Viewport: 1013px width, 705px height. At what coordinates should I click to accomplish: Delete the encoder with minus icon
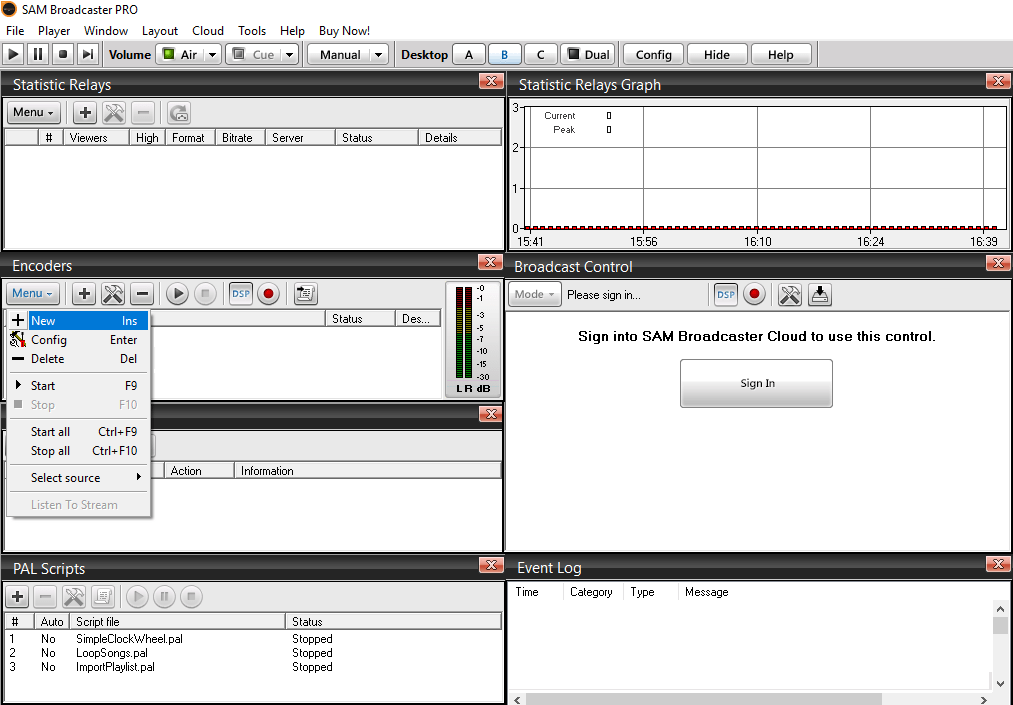coord(142,293)
